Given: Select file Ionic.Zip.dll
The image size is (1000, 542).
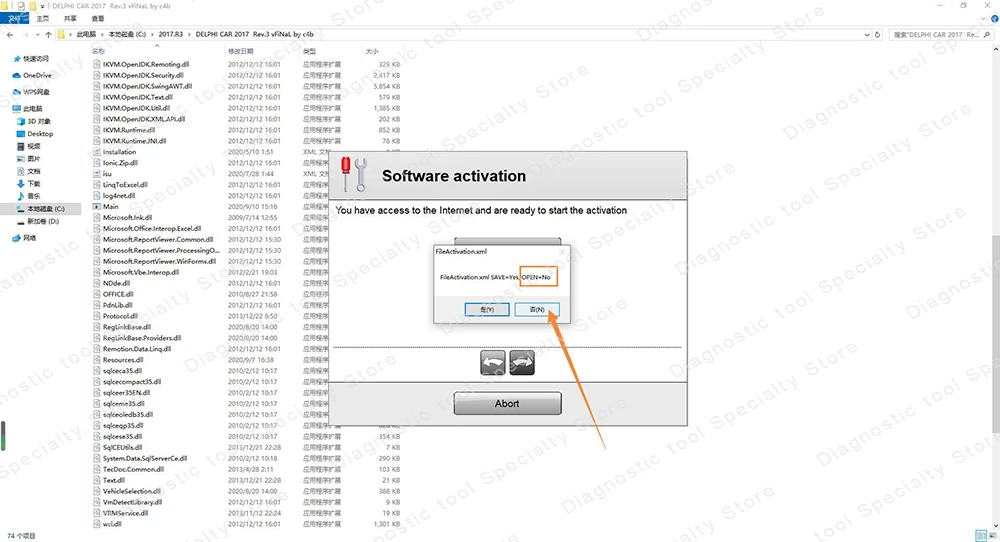Looking at the screenshot, I should 120,163.
